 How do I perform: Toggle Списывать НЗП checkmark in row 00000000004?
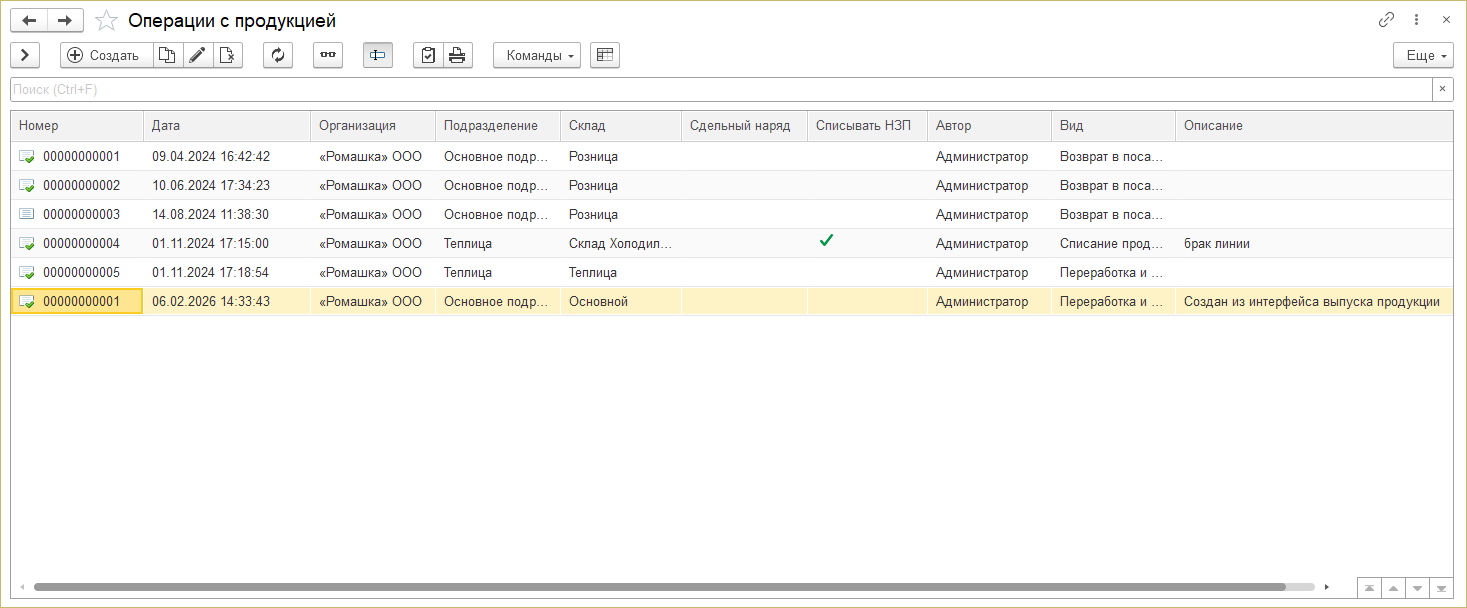point(826,241)
